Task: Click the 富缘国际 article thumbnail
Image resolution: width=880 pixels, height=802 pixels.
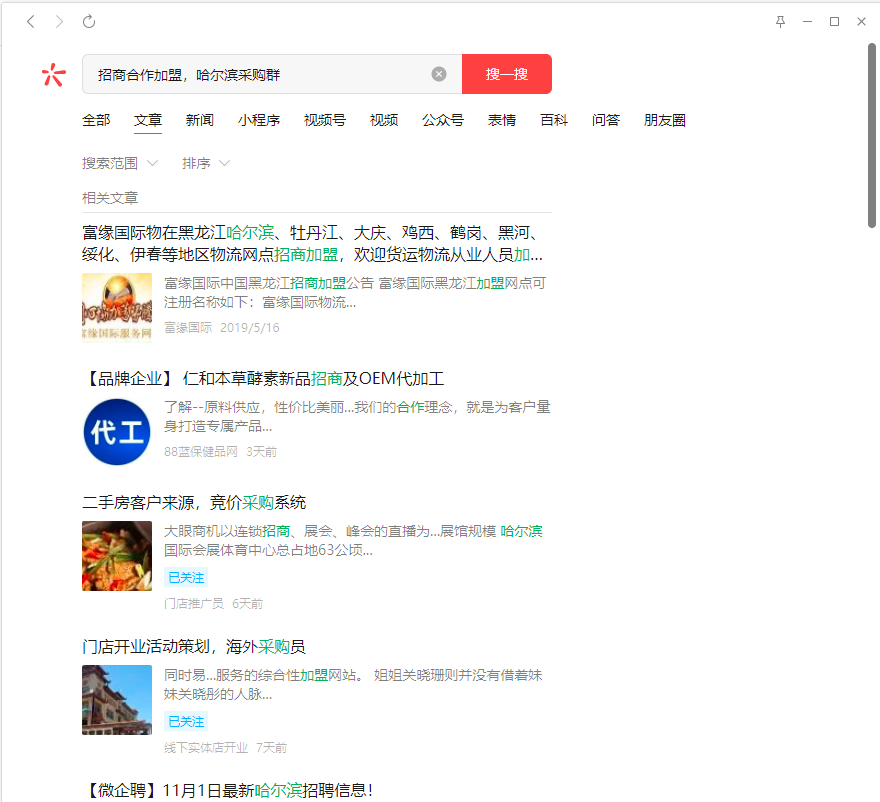Action: pos(117,308)
